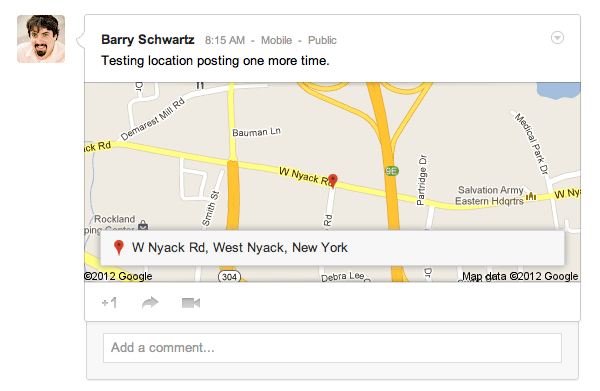Open Barry Schwartz's profile photo
The image size is (600, 391).
(41, 39)
